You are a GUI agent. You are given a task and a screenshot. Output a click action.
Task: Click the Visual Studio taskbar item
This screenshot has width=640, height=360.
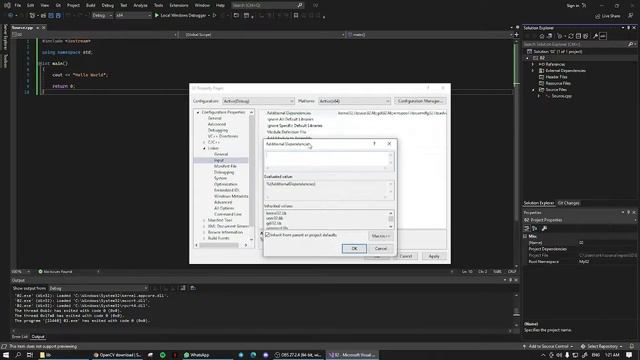click(352, 355)
